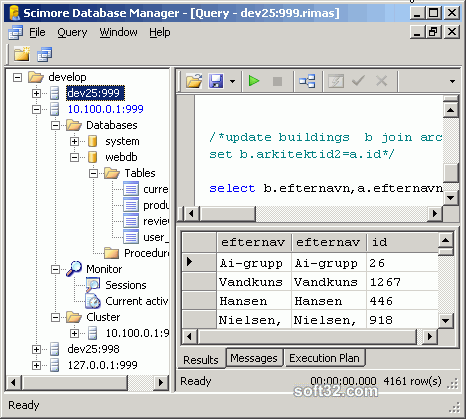466x419 pixels.
Task: Collapse the 10.100.0.1:999 server node
Action: (36, 109)
